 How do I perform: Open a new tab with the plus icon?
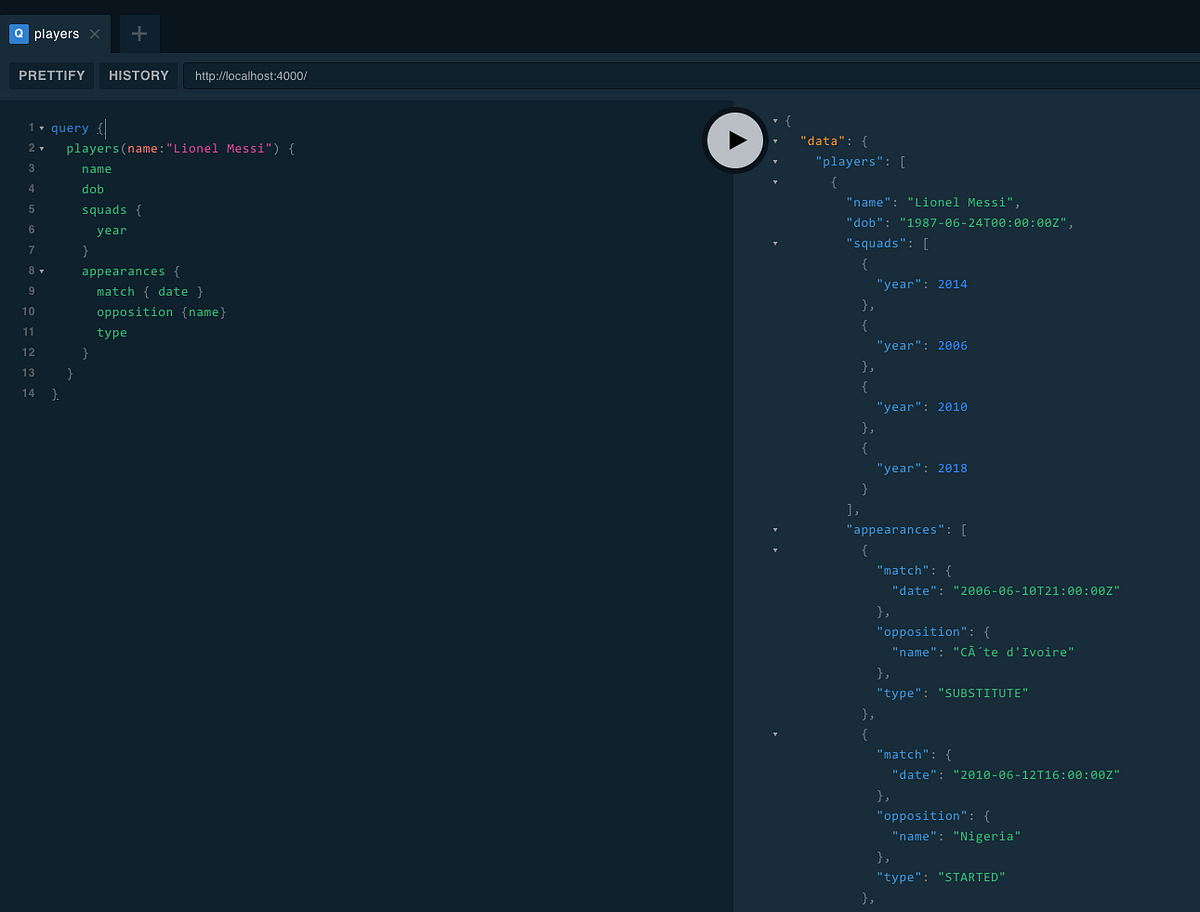(x=139, y=34)
